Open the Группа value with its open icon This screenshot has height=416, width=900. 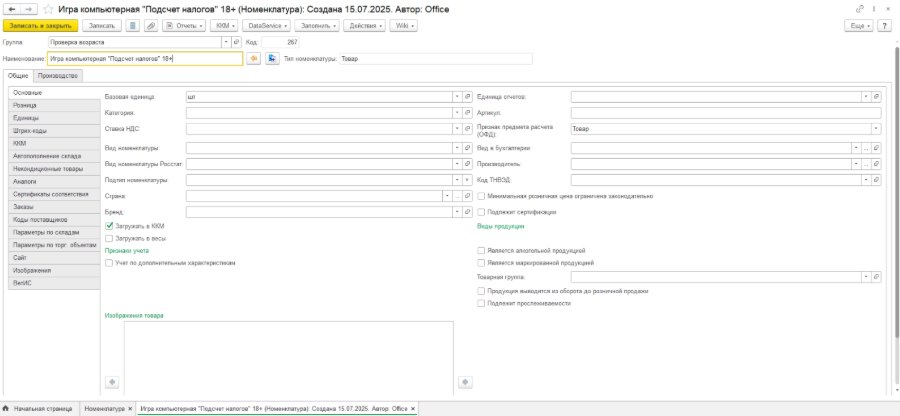click(x=236, y=42)
